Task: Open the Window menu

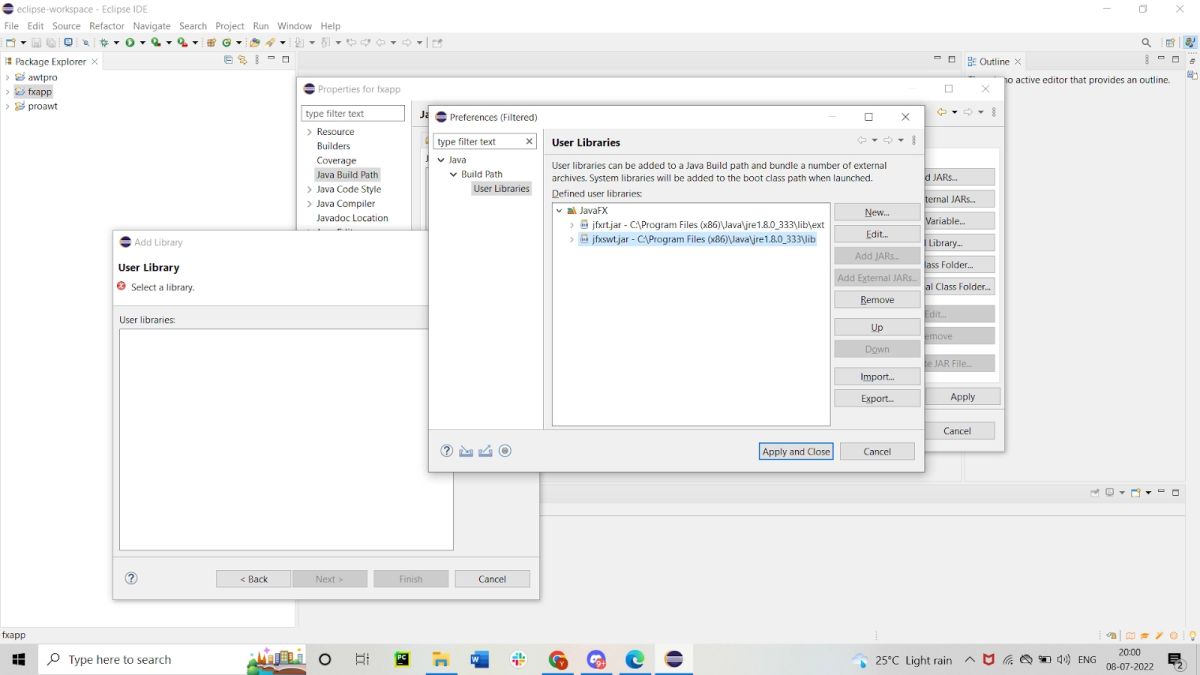Action: [294, 26]
